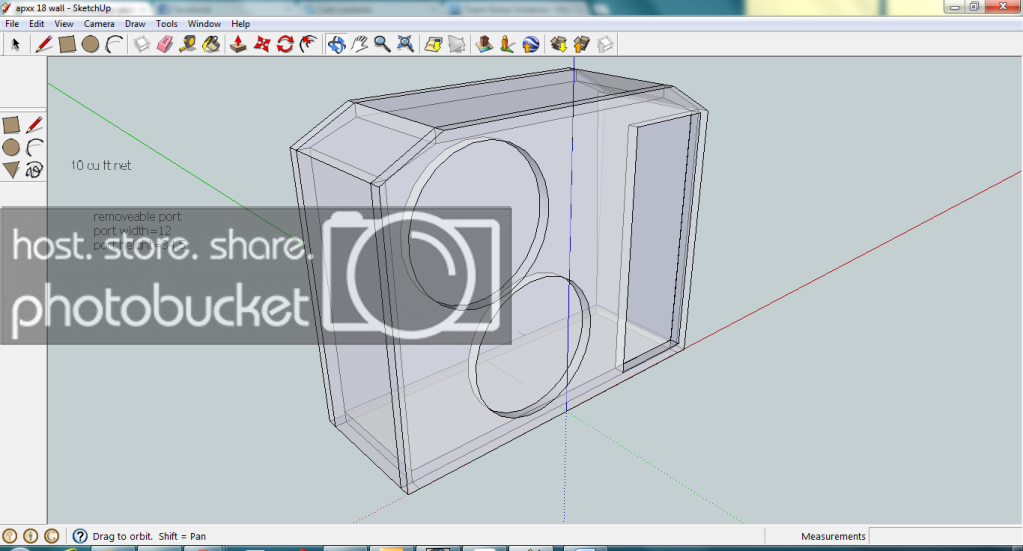Click the second round status bar icon
This screenshot has height=551, width=1023.
(x=31, y=536)
